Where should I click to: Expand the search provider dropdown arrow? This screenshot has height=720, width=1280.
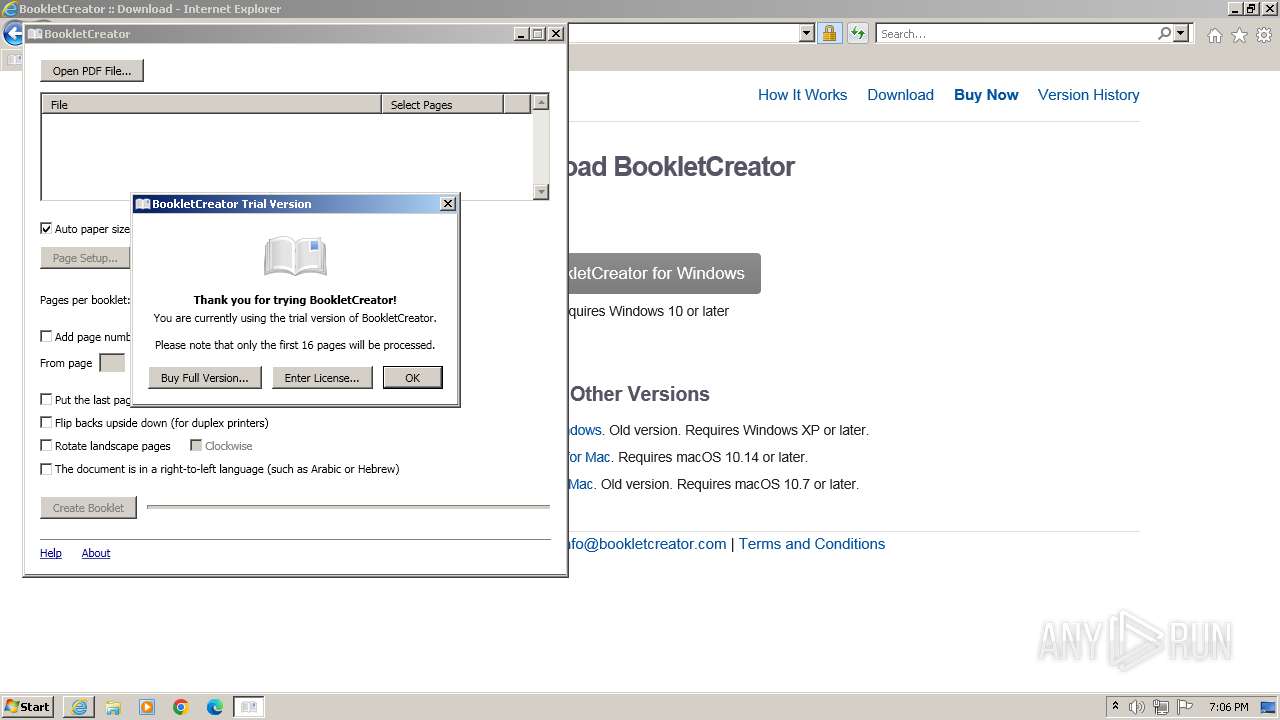coord(1181,33)
